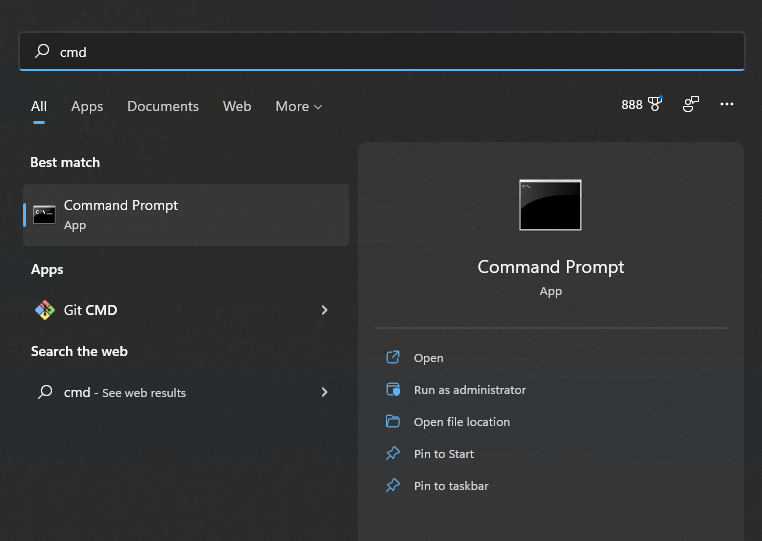Select the All tab
This screenshot has height=541, width=762.
pos(39,106)
